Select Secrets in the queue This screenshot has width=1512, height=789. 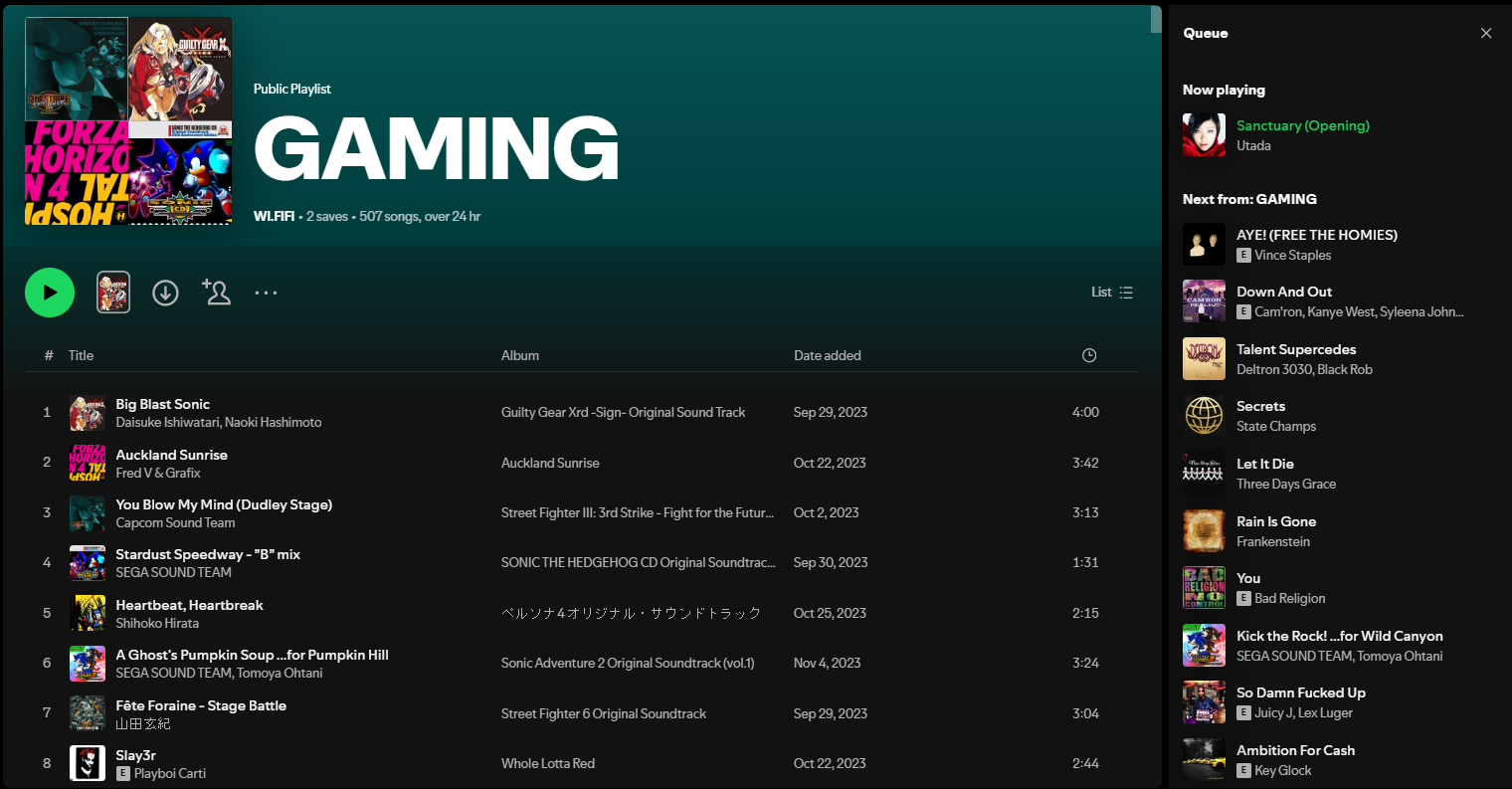1260,406
